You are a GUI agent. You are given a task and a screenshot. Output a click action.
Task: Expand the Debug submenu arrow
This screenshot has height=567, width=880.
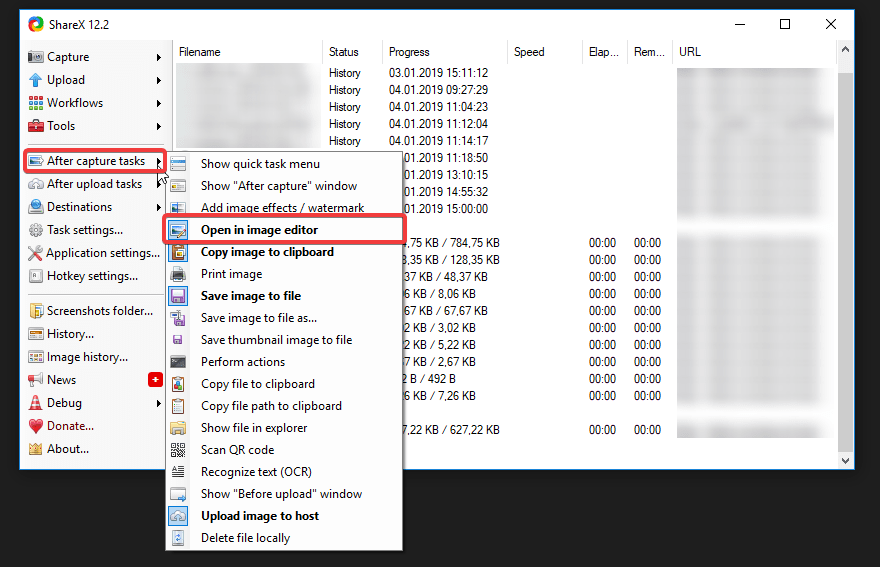point(159,404)
